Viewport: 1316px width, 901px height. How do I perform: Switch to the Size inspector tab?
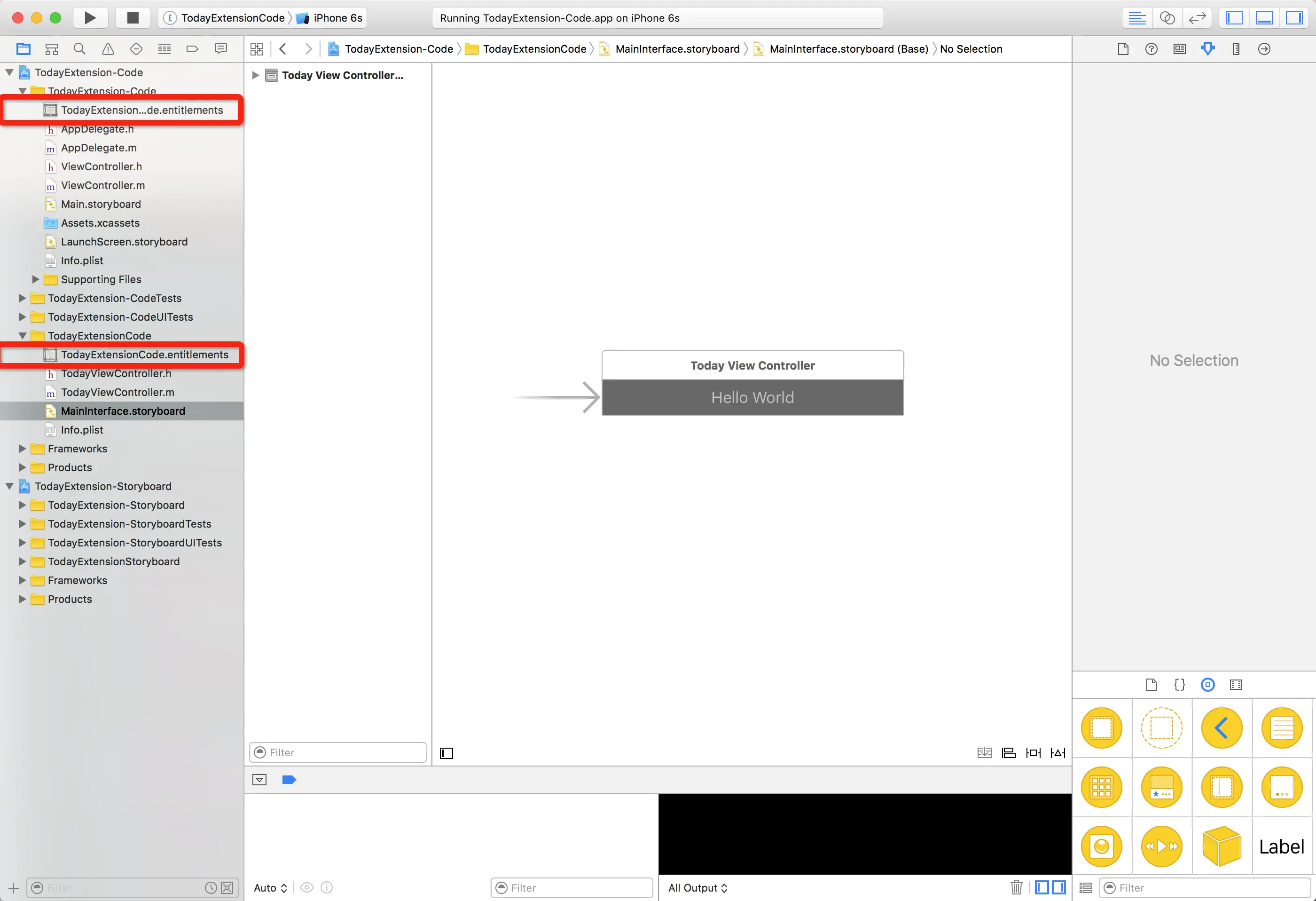tap(1236, 49)
